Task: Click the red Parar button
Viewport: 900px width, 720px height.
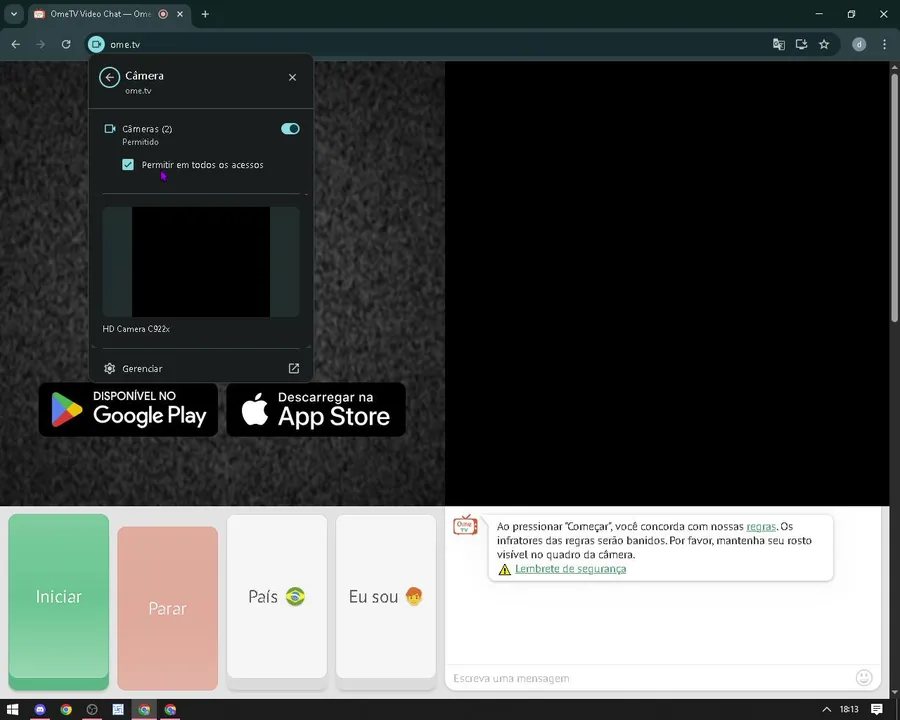Action: [168, 608]
